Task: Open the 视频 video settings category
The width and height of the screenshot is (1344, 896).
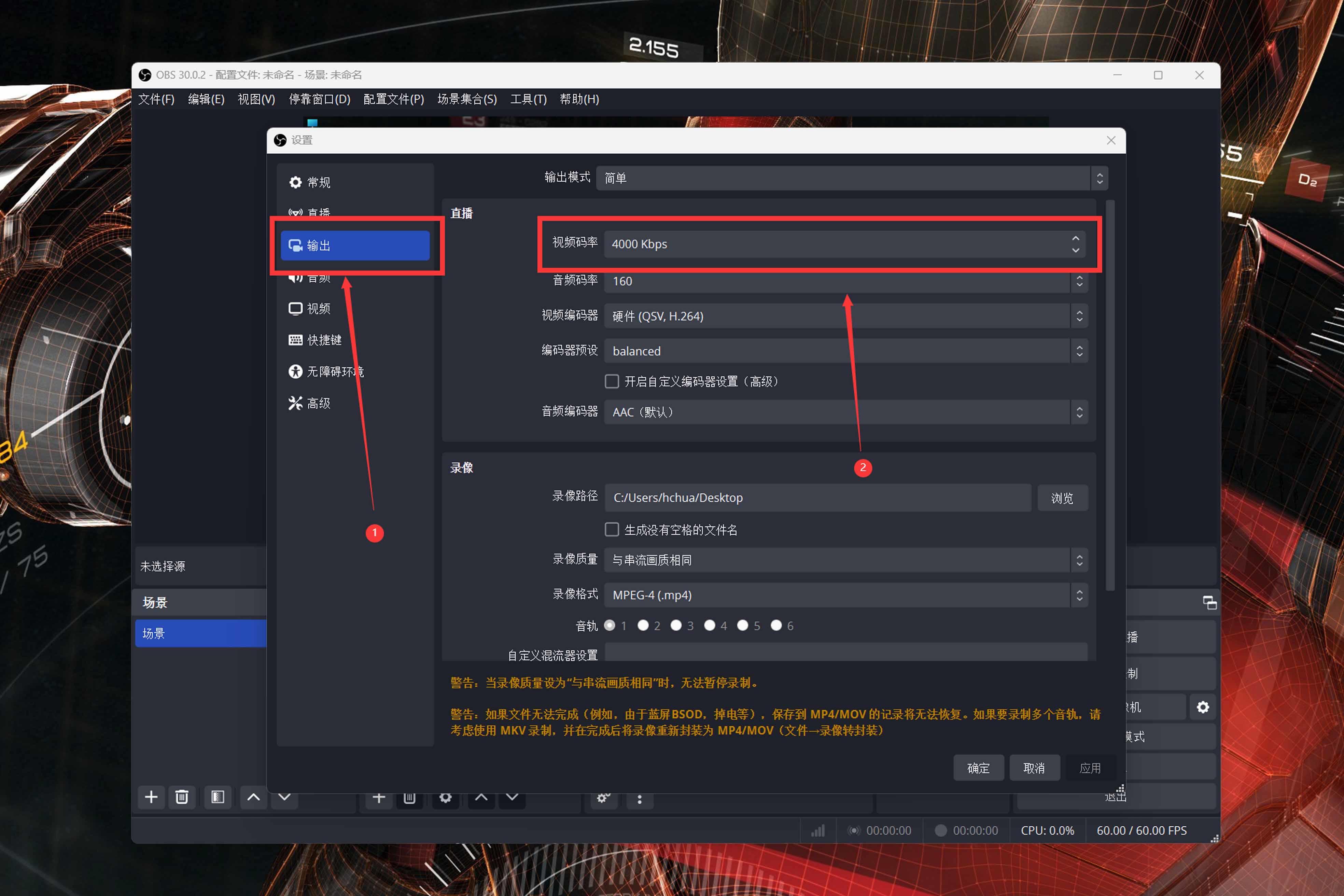Action: pos(355,309)
